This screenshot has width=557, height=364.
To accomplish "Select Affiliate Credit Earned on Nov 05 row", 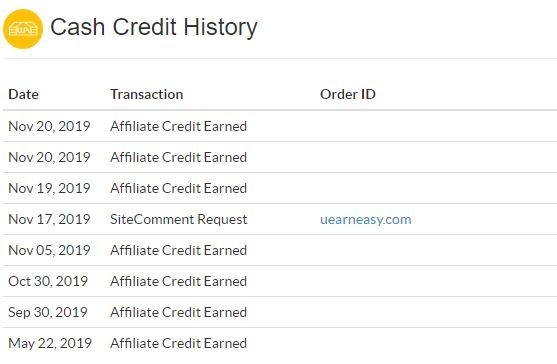I will 179,250.
